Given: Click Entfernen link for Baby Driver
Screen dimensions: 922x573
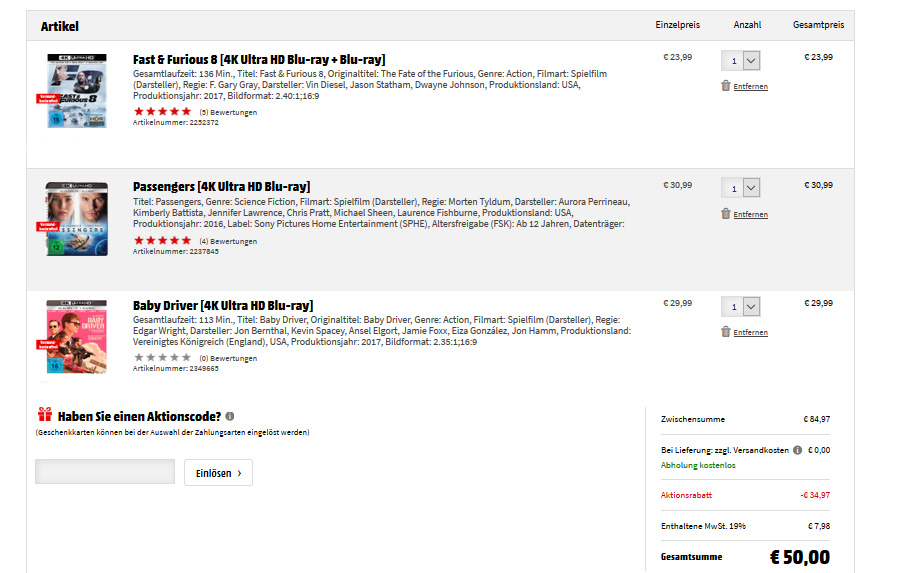Looking at the screenshot, I should click(x=750, y=333).
